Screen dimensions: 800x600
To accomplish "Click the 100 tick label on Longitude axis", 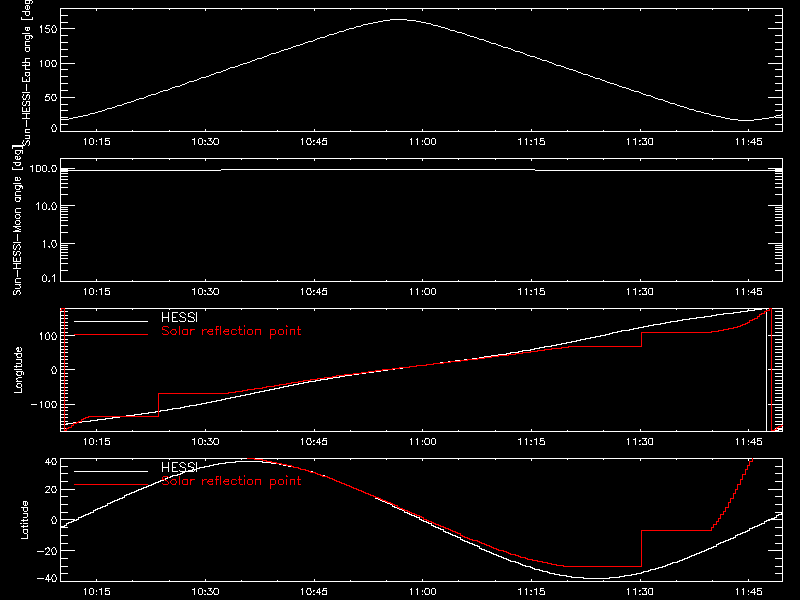I will pyautogui.click(x=48, y=336).
